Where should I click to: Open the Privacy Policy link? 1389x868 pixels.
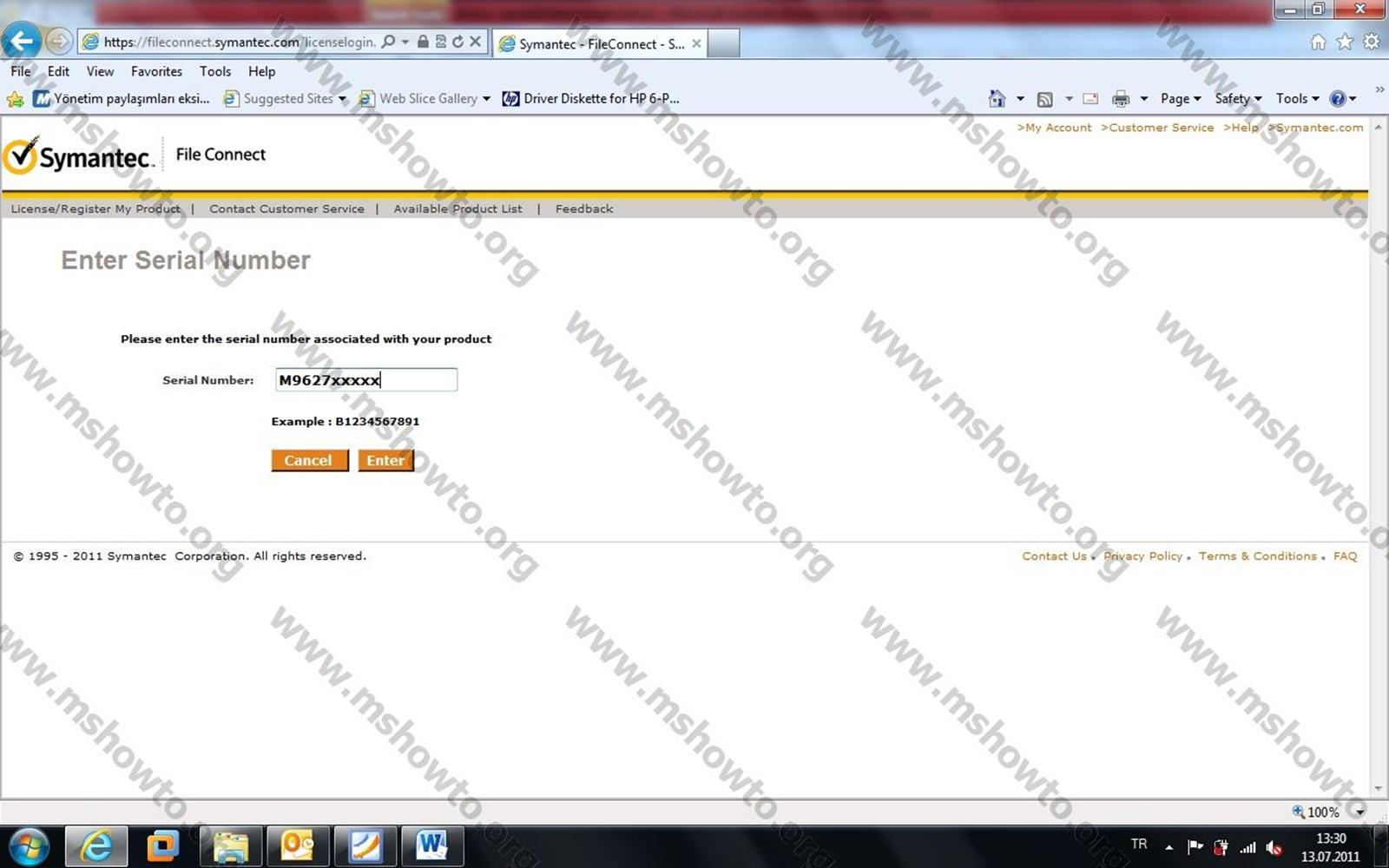click(x=1142, y=556)
